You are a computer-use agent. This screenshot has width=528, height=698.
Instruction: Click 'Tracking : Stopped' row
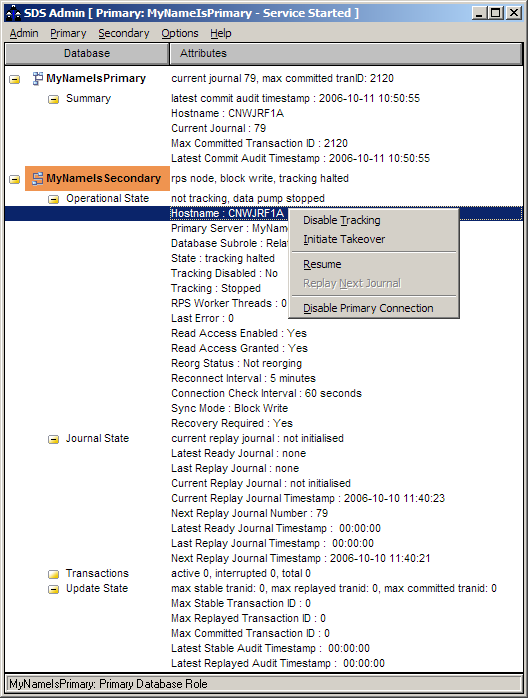pyautogui.click(x=216, y=288)
